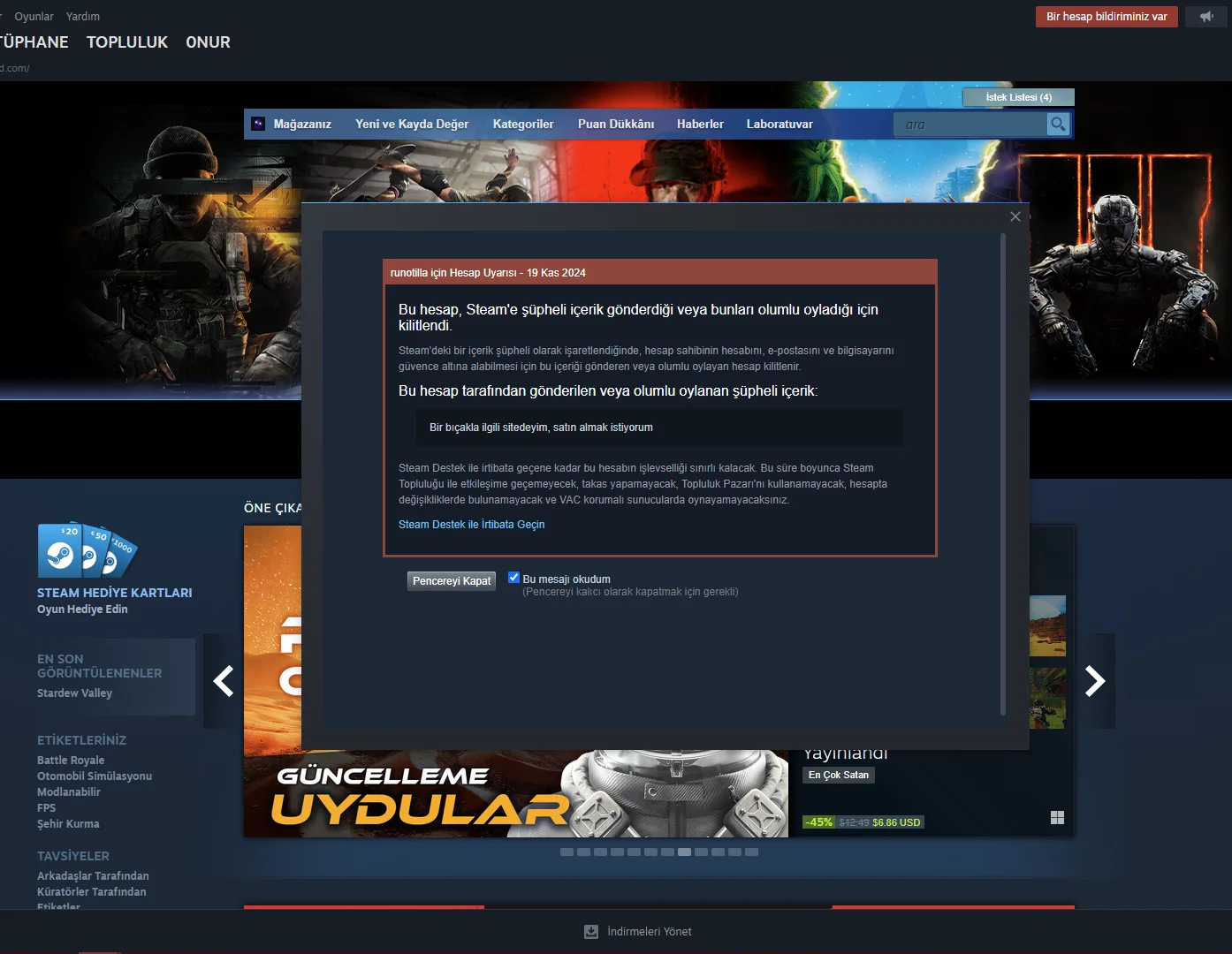Close the account alert dialog with X
Viewport: 1232px width, 954px height.
(1015, 216)
